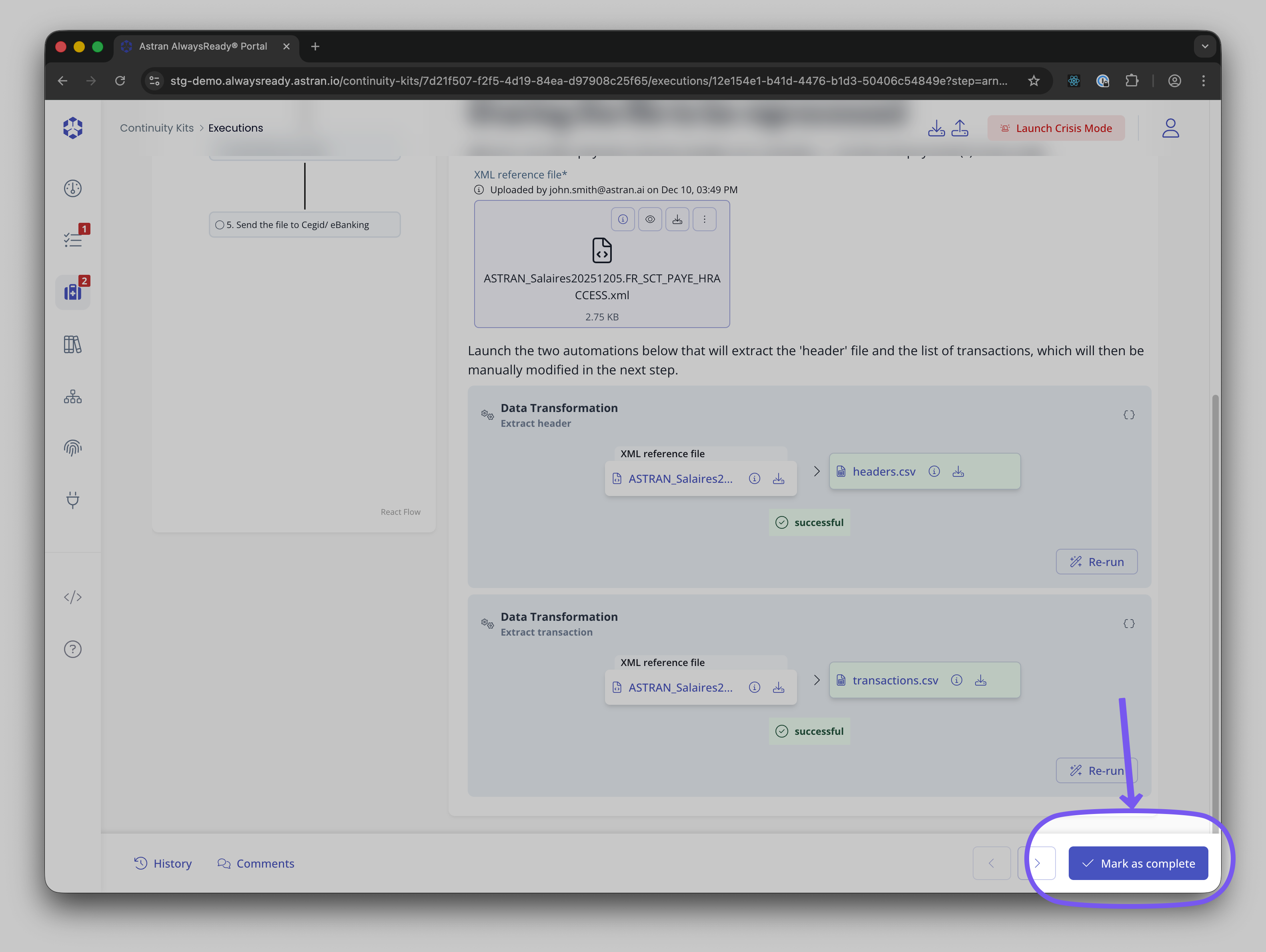Screen dimensions: 1266x952
Task: Open the organization chart sidebar icon
Action: click(73, 396)
